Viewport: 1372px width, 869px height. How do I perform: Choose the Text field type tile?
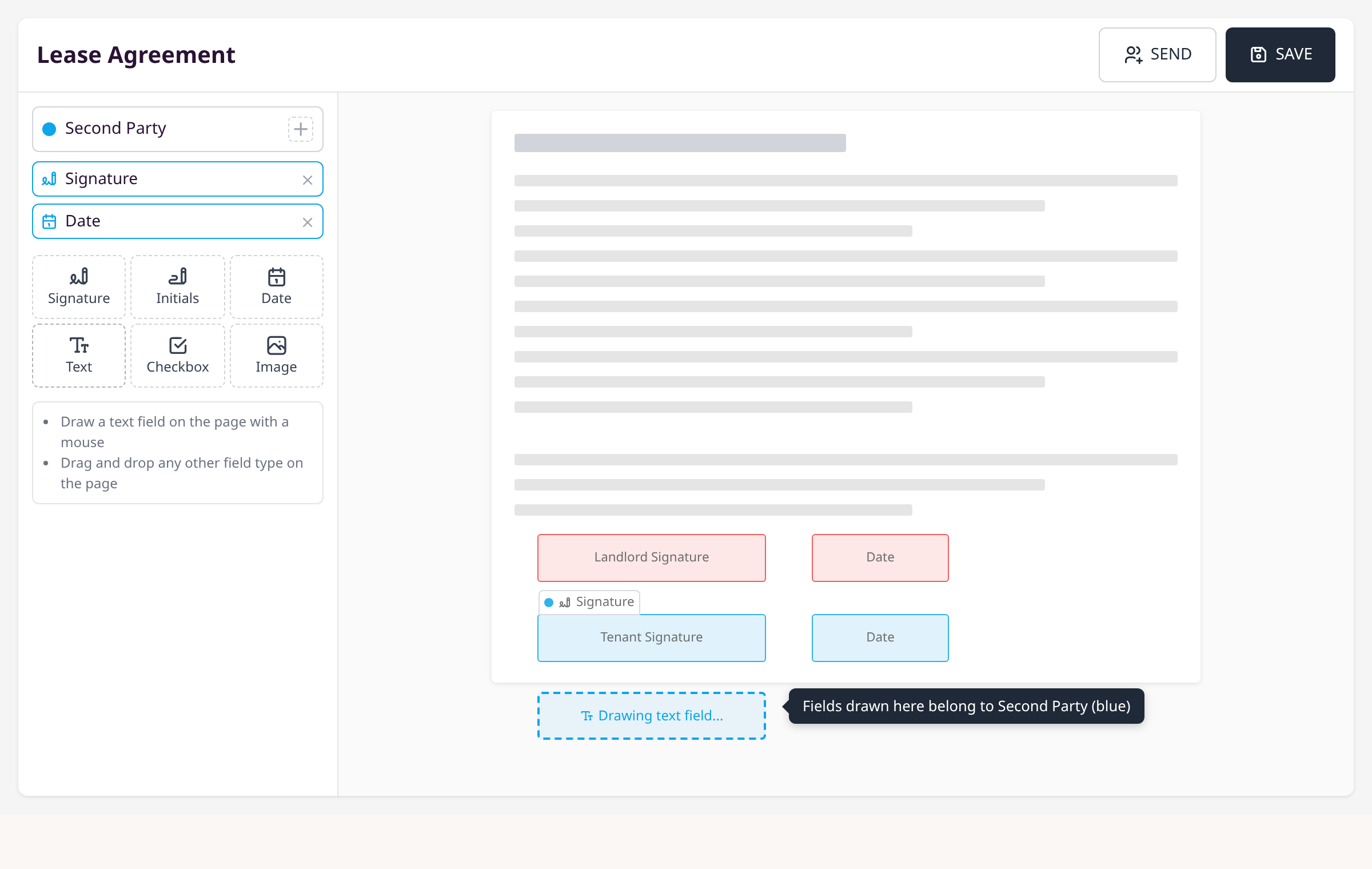click(79, 356)
